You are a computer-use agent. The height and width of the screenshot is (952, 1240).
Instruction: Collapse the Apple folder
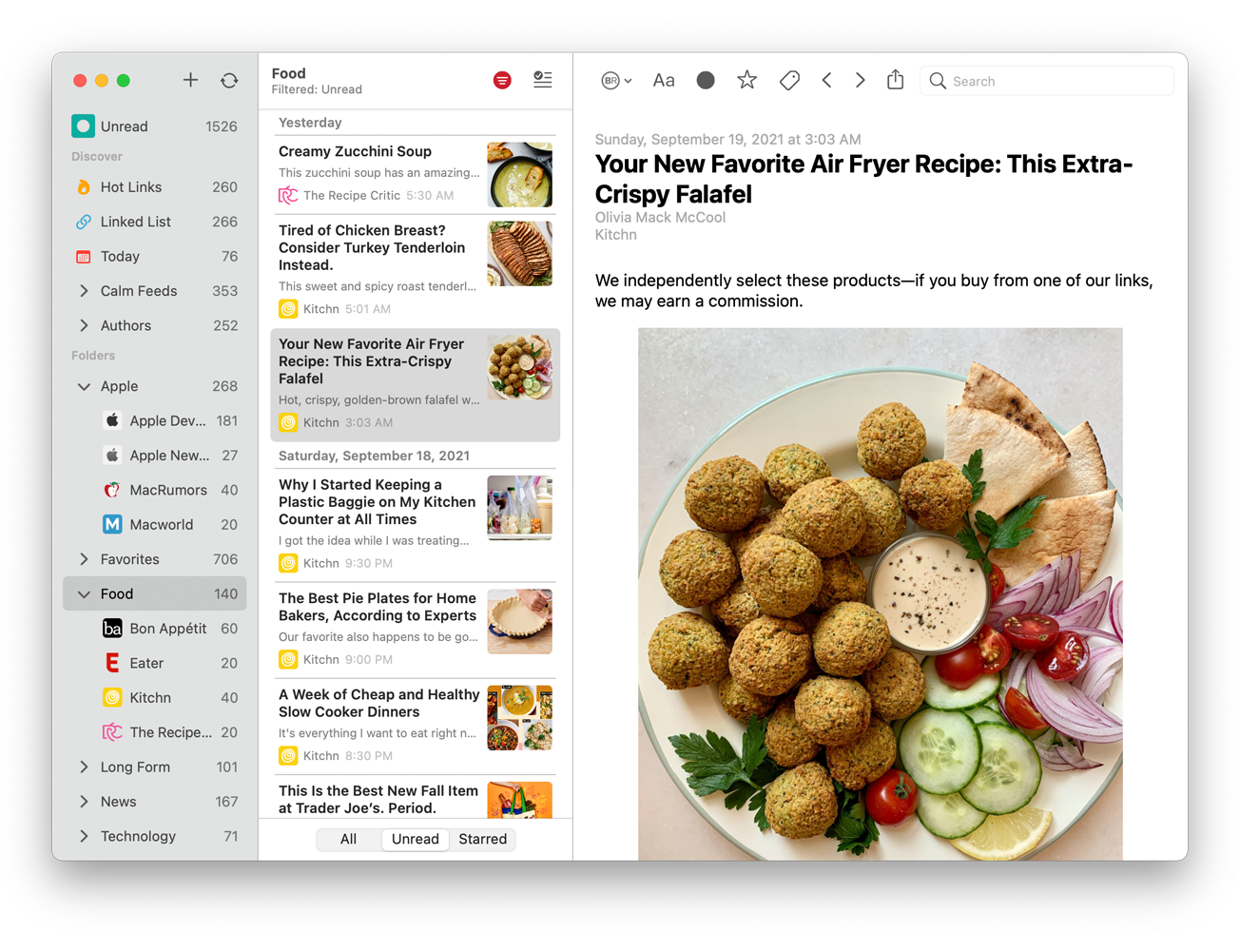pos(84,386)
